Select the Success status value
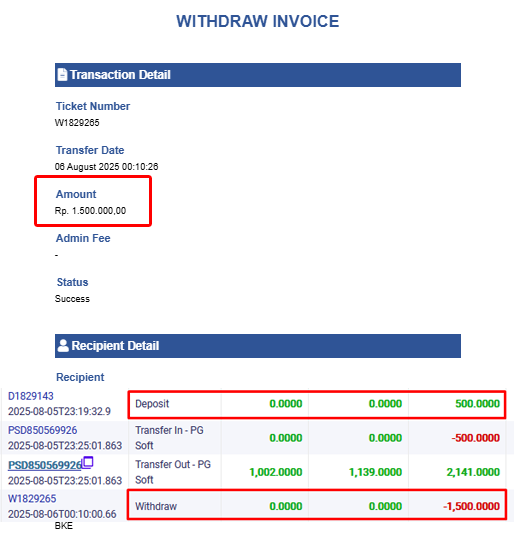Viewport: 514px width, 552px height. (x=72, y=299)
